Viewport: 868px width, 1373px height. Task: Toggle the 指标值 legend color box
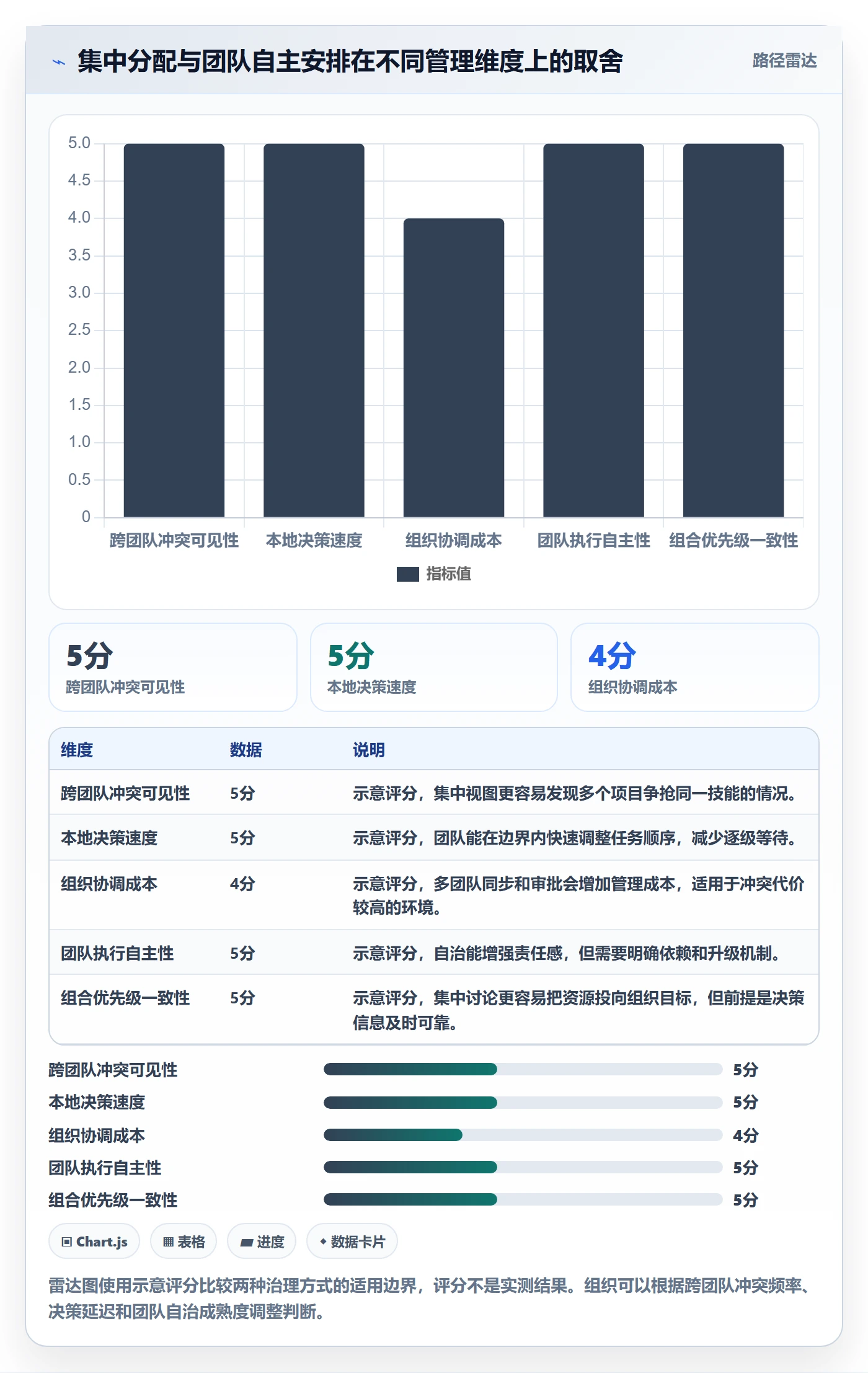pos(407,574)
